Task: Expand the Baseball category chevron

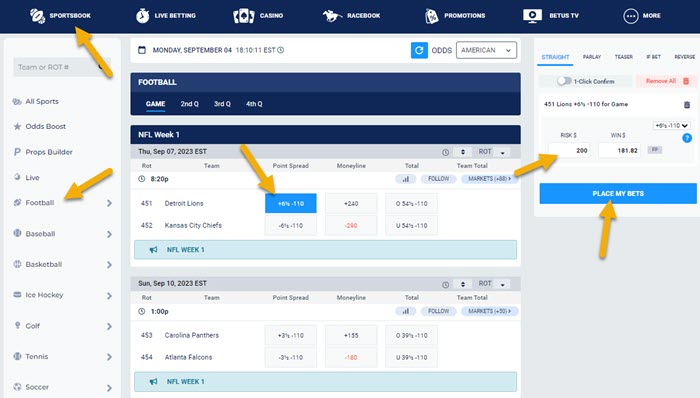Action: pos(109,234)
